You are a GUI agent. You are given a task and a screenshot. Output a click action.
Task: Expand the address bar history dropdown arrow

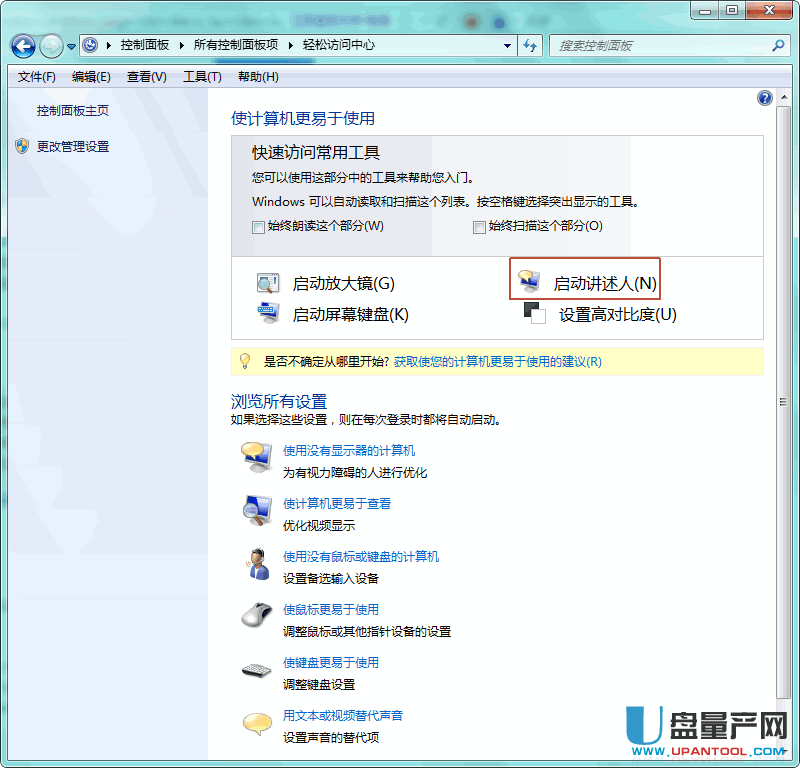(x=508, y=45)
